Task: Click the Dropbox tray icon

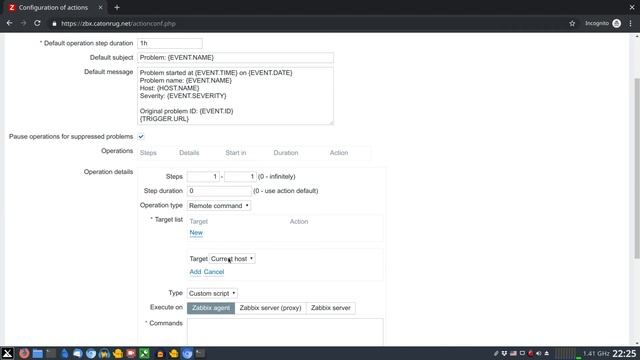Action: pos(504,353)
